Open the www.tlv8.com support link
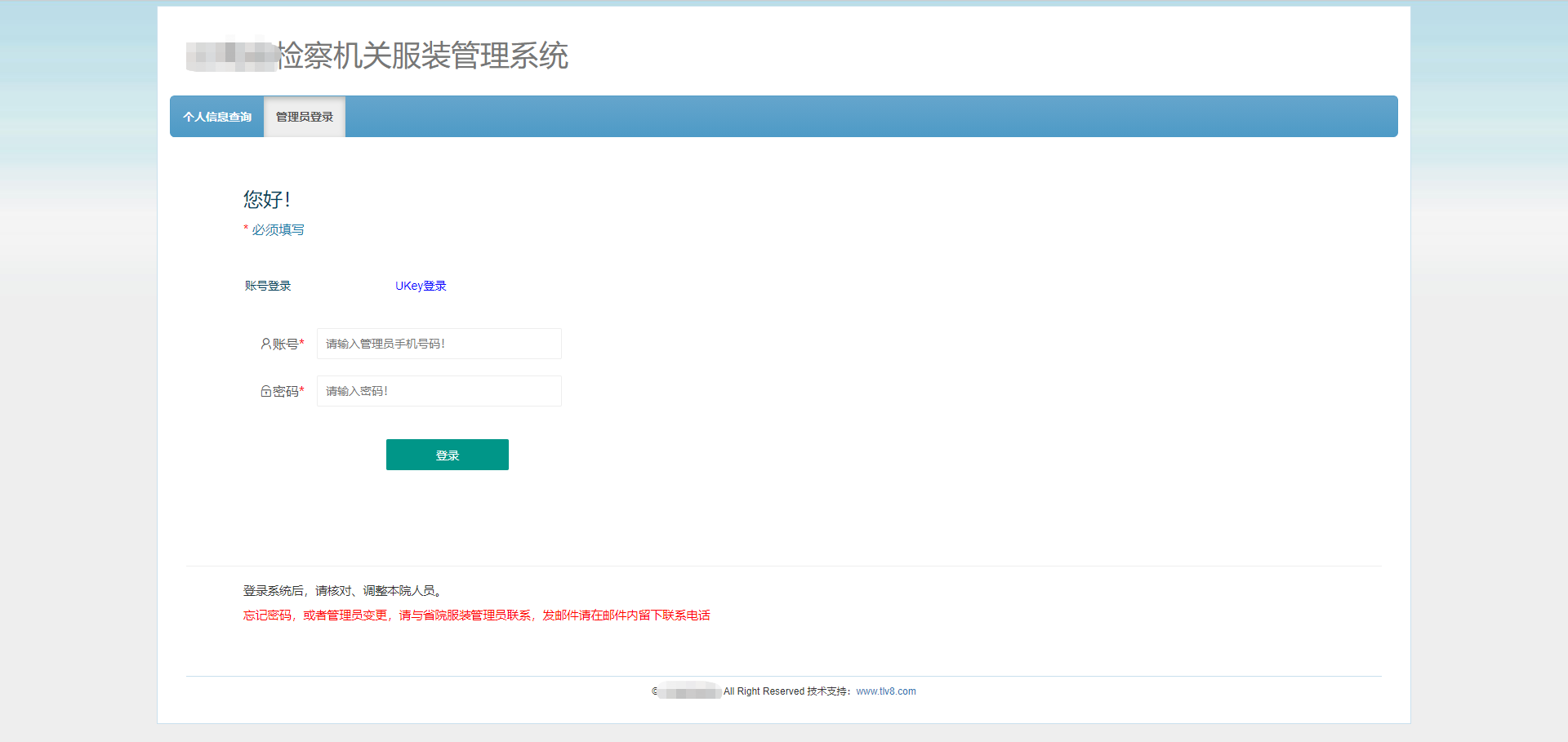Screen dimensions: 1568x742 885,691
